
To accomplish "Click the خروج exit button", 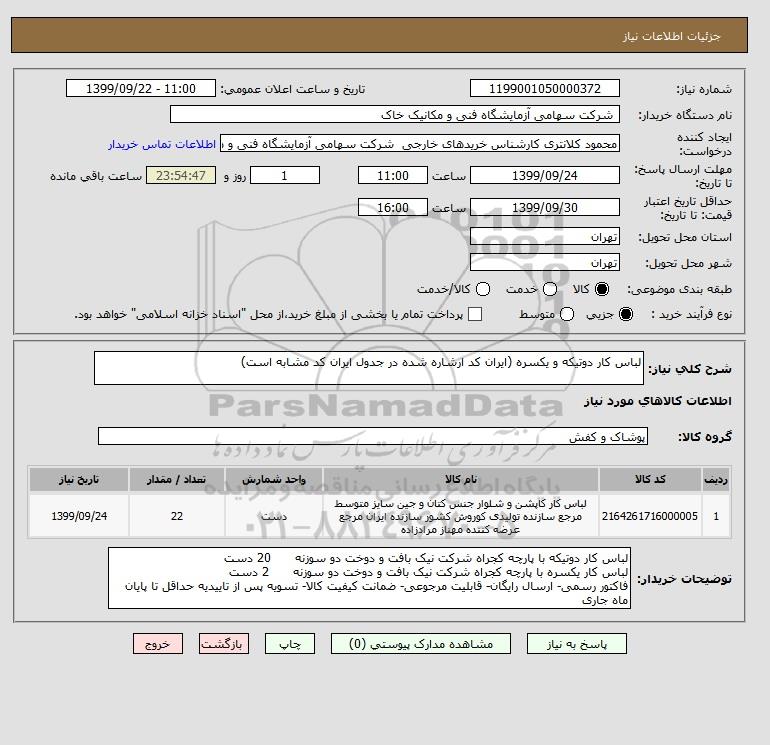I will coord(158,644).
